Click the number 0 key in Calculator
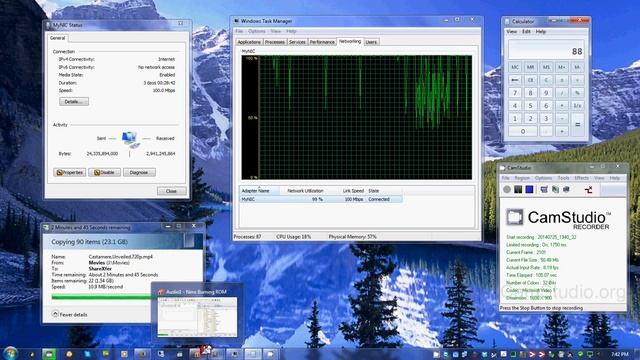 (x=523, y=131)
